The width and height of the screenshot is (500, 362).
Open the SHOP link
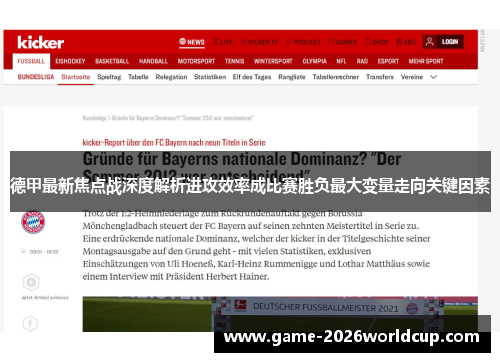coord(376,42)
